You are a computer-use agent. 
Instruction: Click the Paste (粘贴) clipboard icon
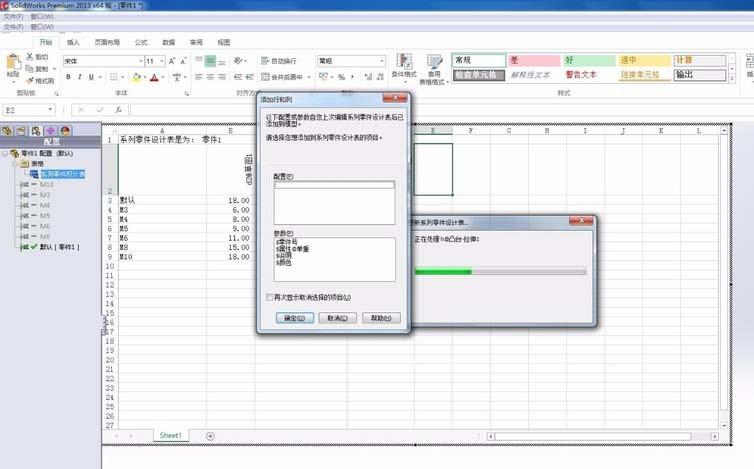point(13,62)
